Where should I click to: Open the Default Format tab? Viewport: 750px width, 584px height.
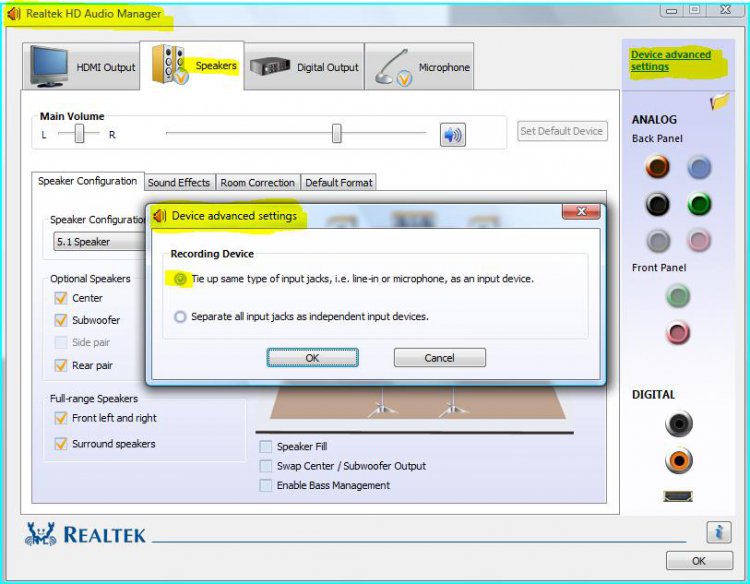339,183
